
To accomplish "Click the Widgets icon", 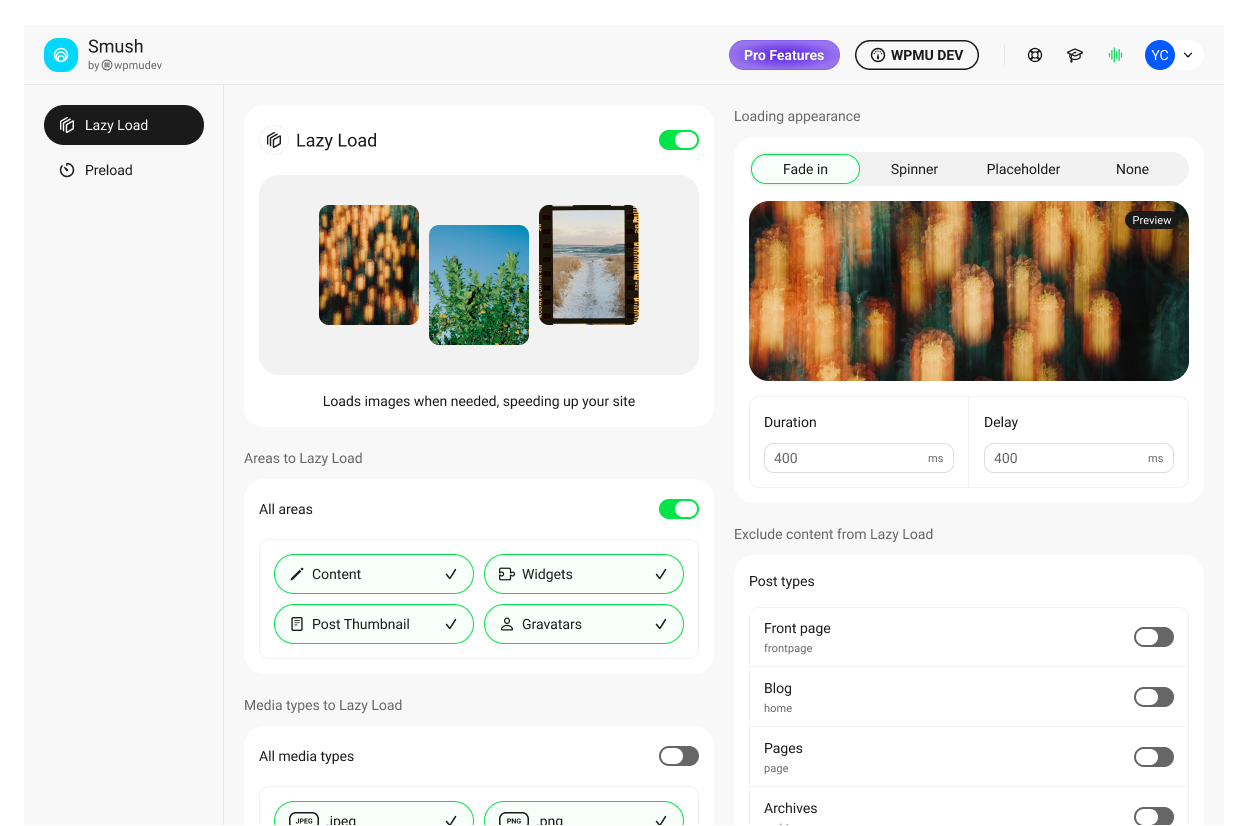I will pos(507,574).
